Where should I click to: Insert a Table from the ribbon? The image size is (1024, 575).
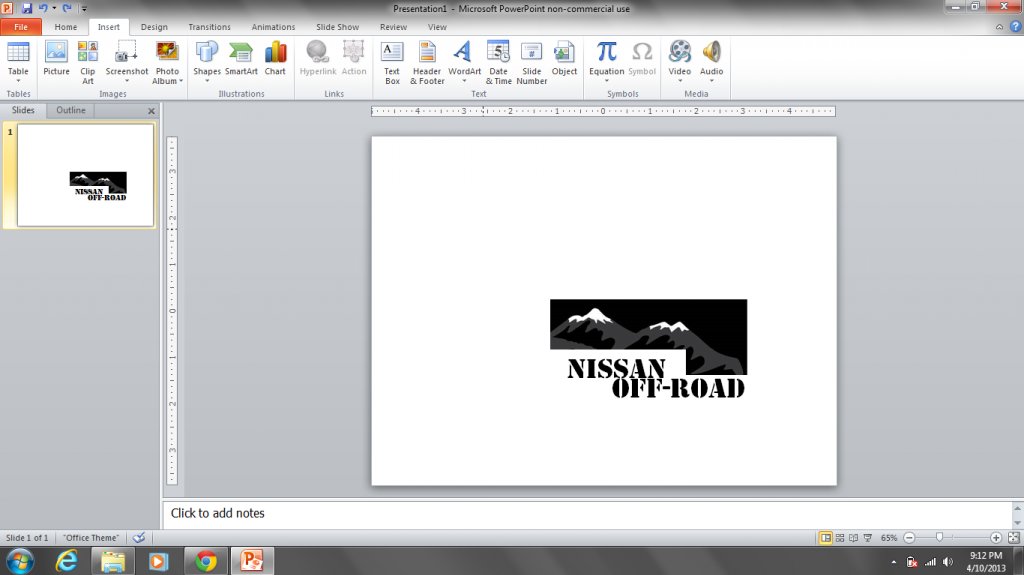point(18,62)
